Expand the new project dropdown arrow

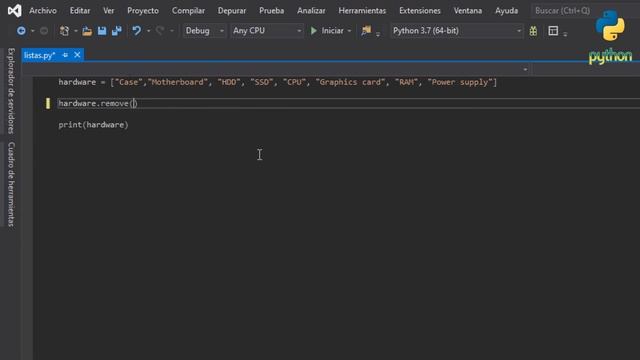(x=76, y=31)
